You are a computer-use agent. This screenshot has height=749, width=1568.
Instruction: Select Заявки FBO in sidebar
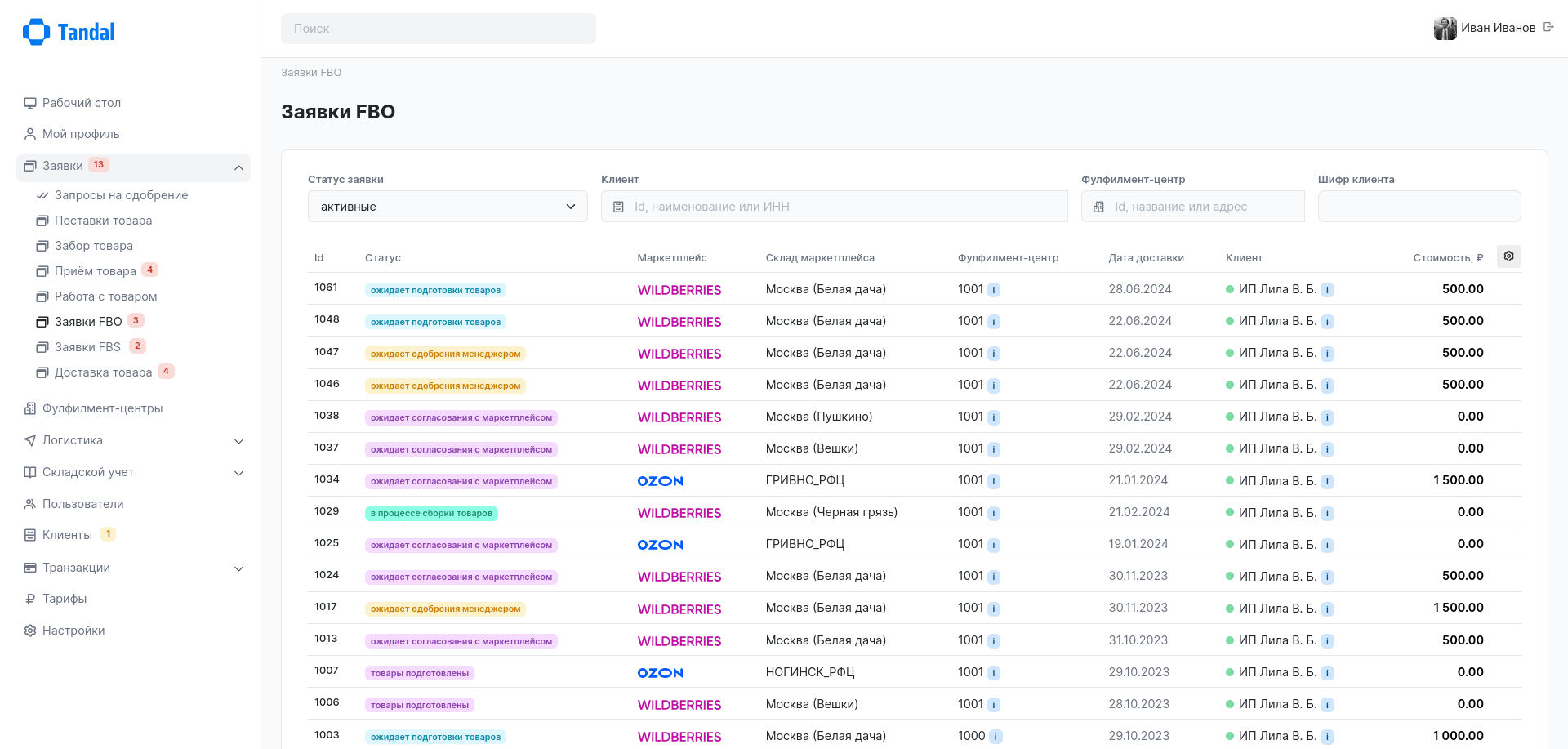[88, 322]
